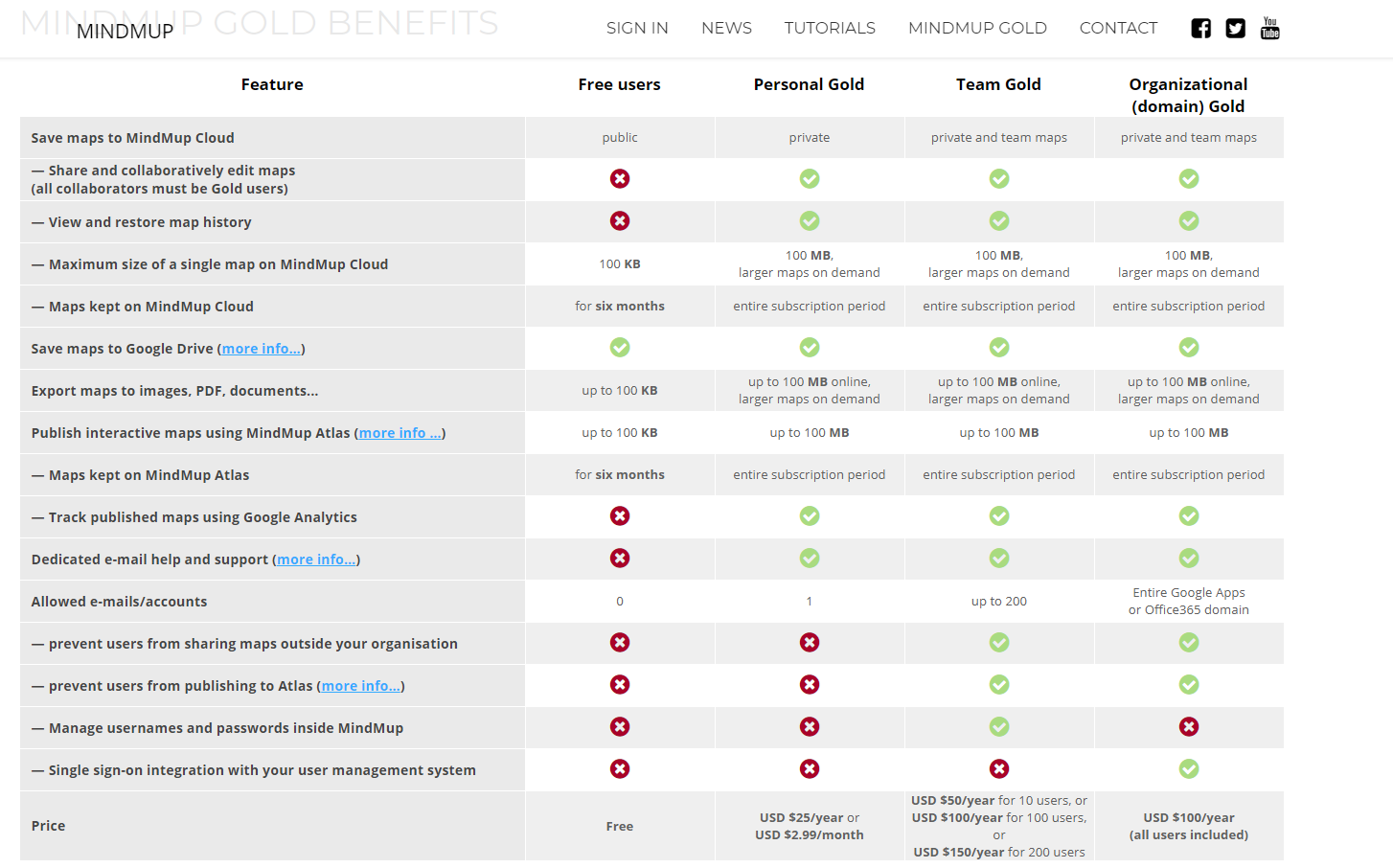Screen dimensions: 1393x868
Task: Open e-mail help and support more info link
Action: point(316,560)
